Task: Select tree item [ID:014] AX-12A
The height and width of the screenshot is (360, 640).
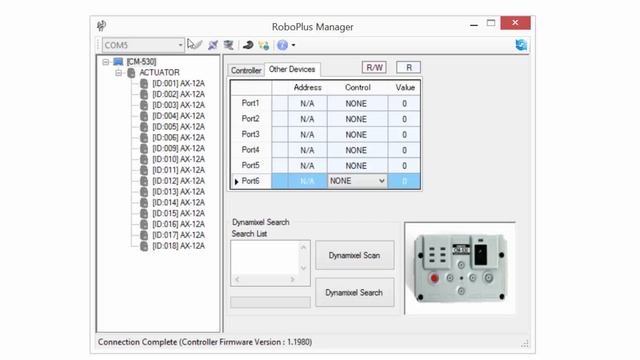Action: (x=178, y=202)
